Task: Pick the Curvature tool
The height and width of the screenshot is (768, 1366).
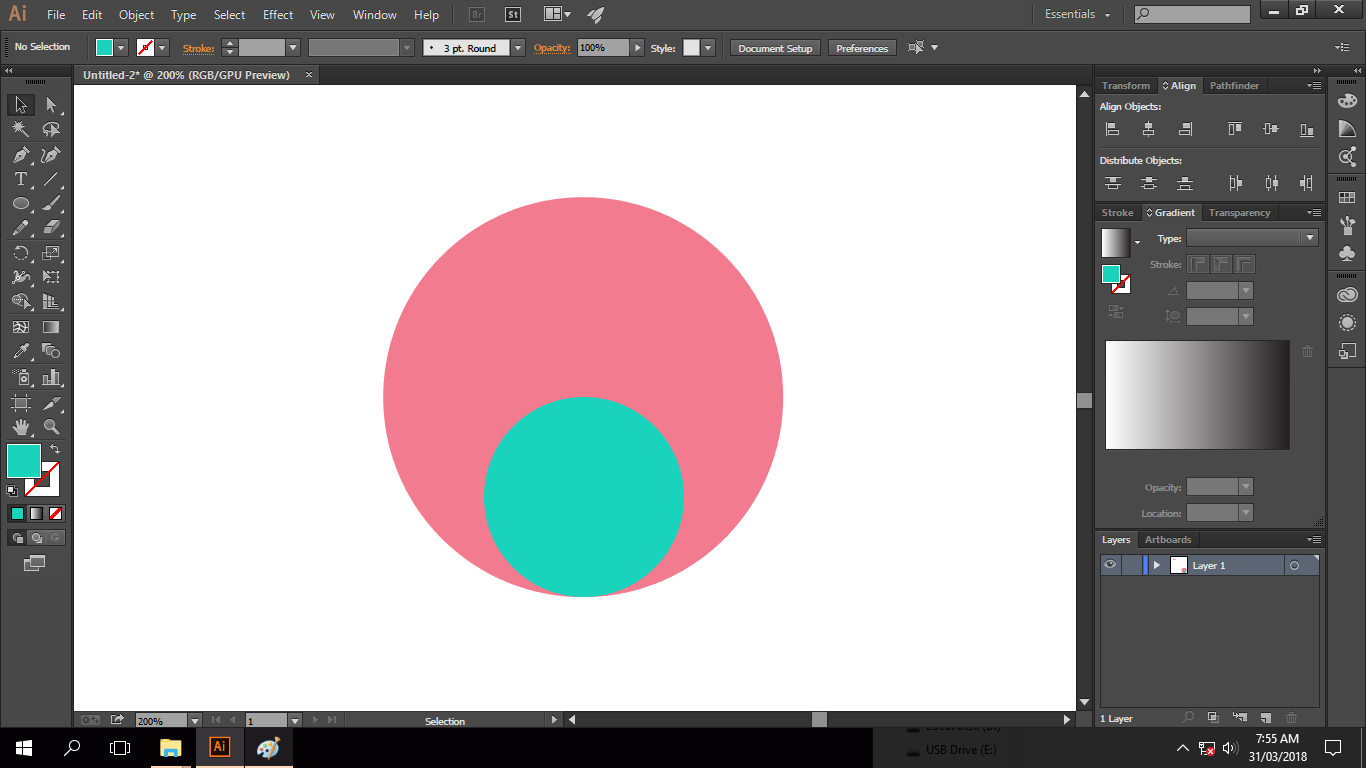Action: pyautogui.click(x=51, y=155)
